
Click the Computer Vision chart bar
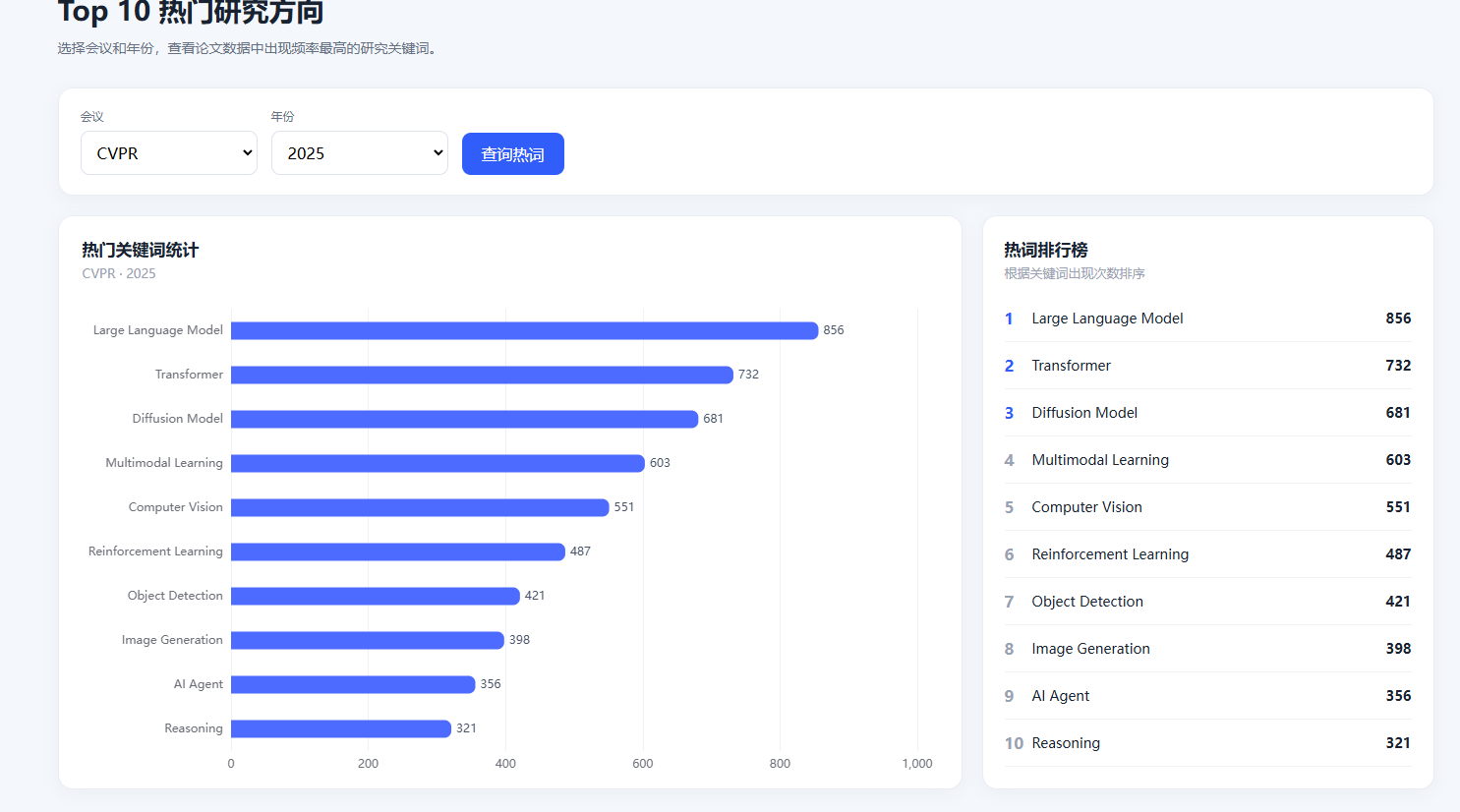click(420, 507)
